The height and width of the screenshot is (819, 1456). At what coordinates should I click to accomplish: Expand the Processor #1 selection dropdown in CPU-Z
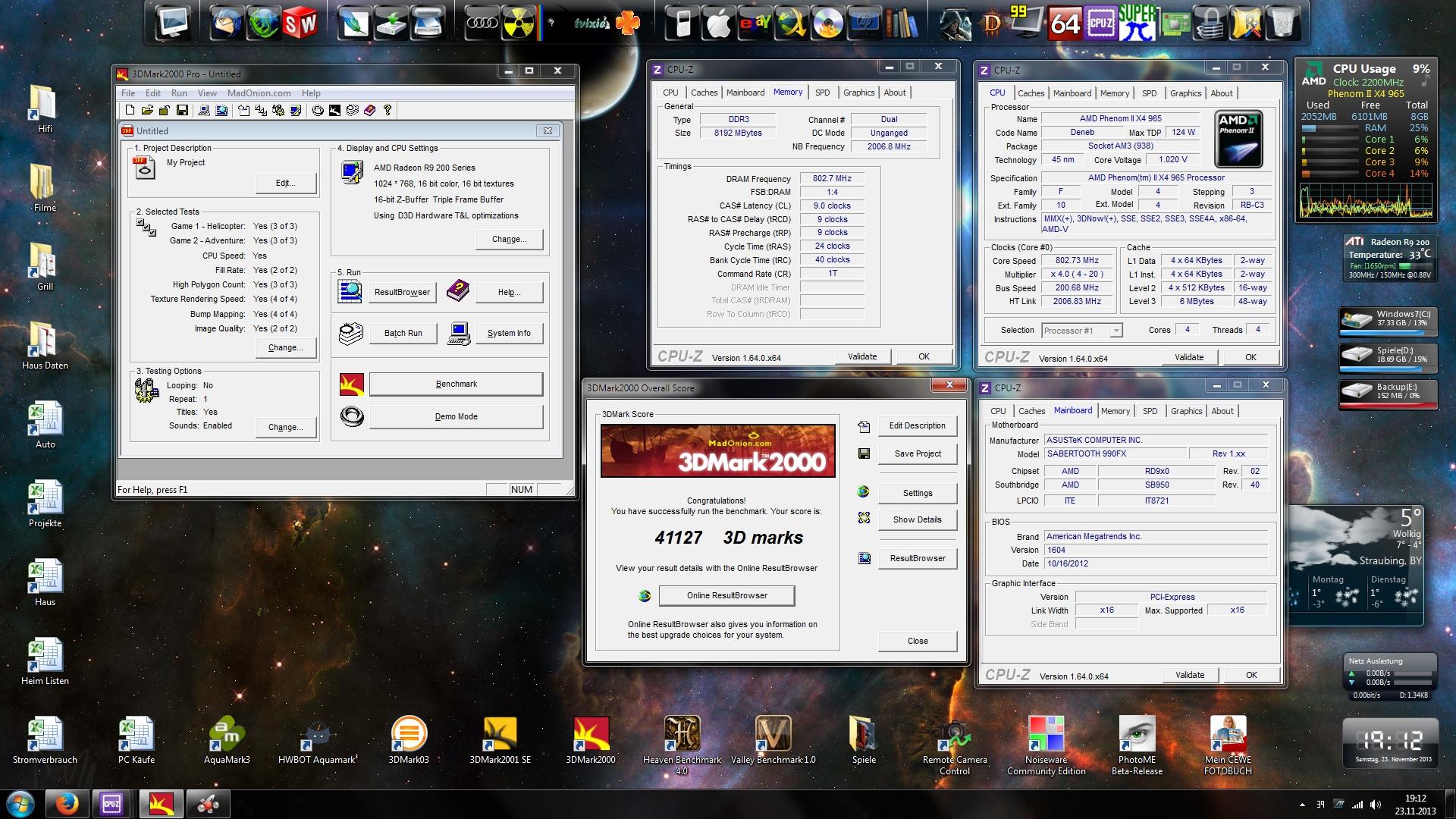(x=1116, y=331)
